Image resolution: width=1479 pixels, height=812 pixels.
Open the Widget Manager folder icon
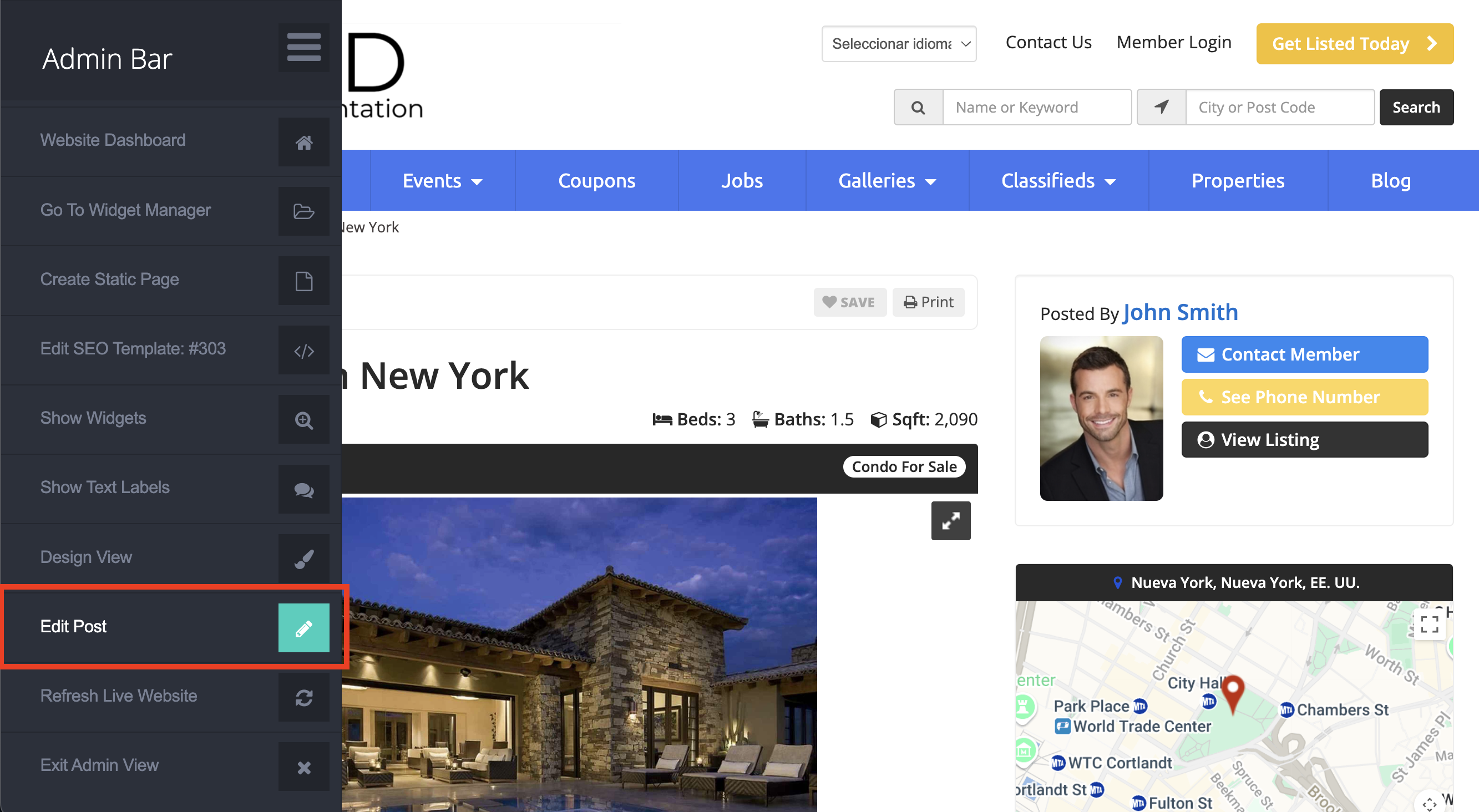(x=303, y=211)
